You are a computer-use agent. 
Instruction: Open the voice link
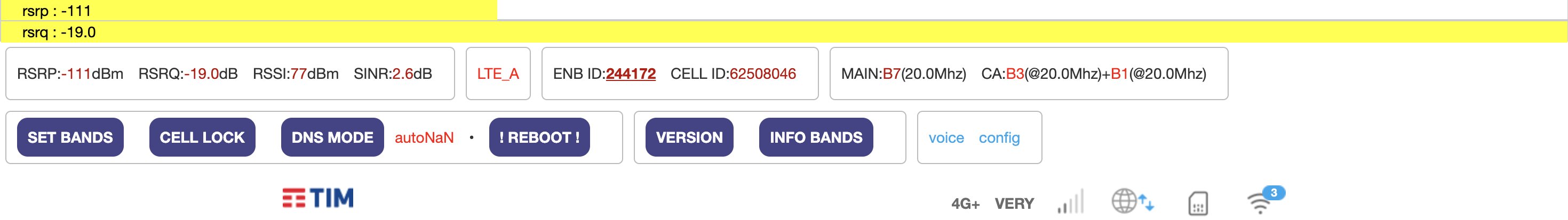(946, 138)
